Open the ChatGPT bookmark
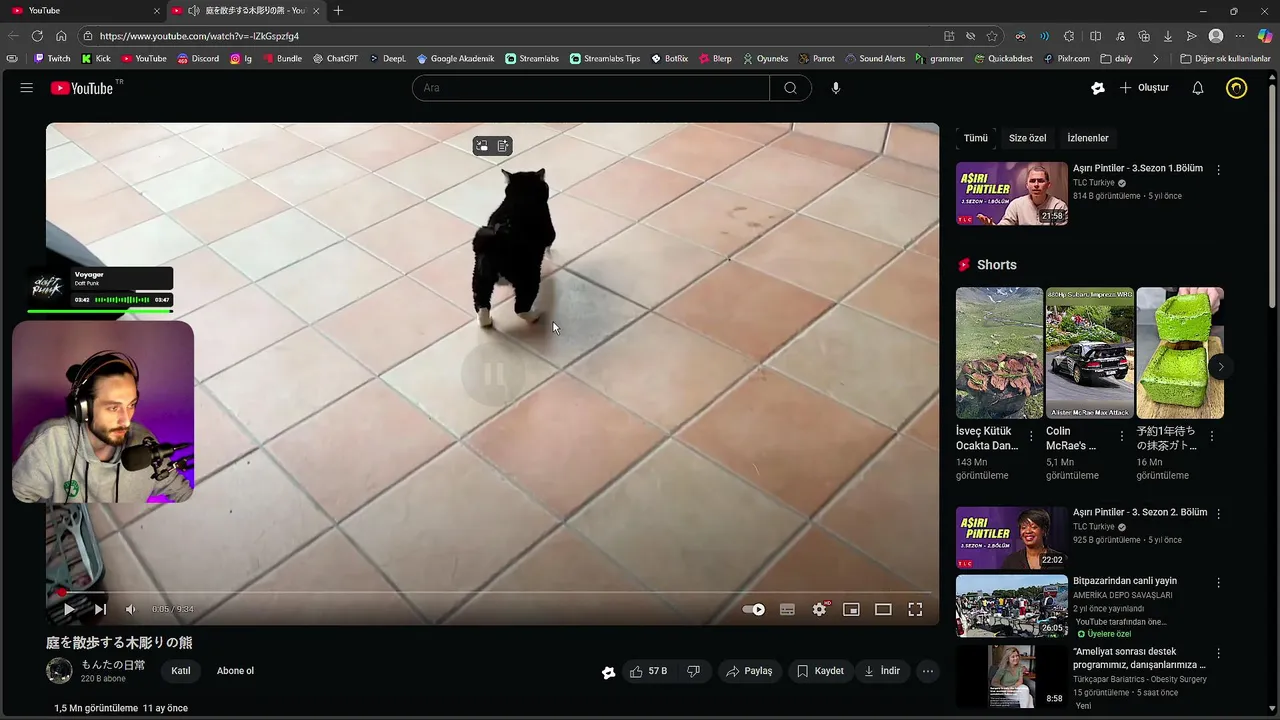The image size is (1280, 720). (335, 58)
